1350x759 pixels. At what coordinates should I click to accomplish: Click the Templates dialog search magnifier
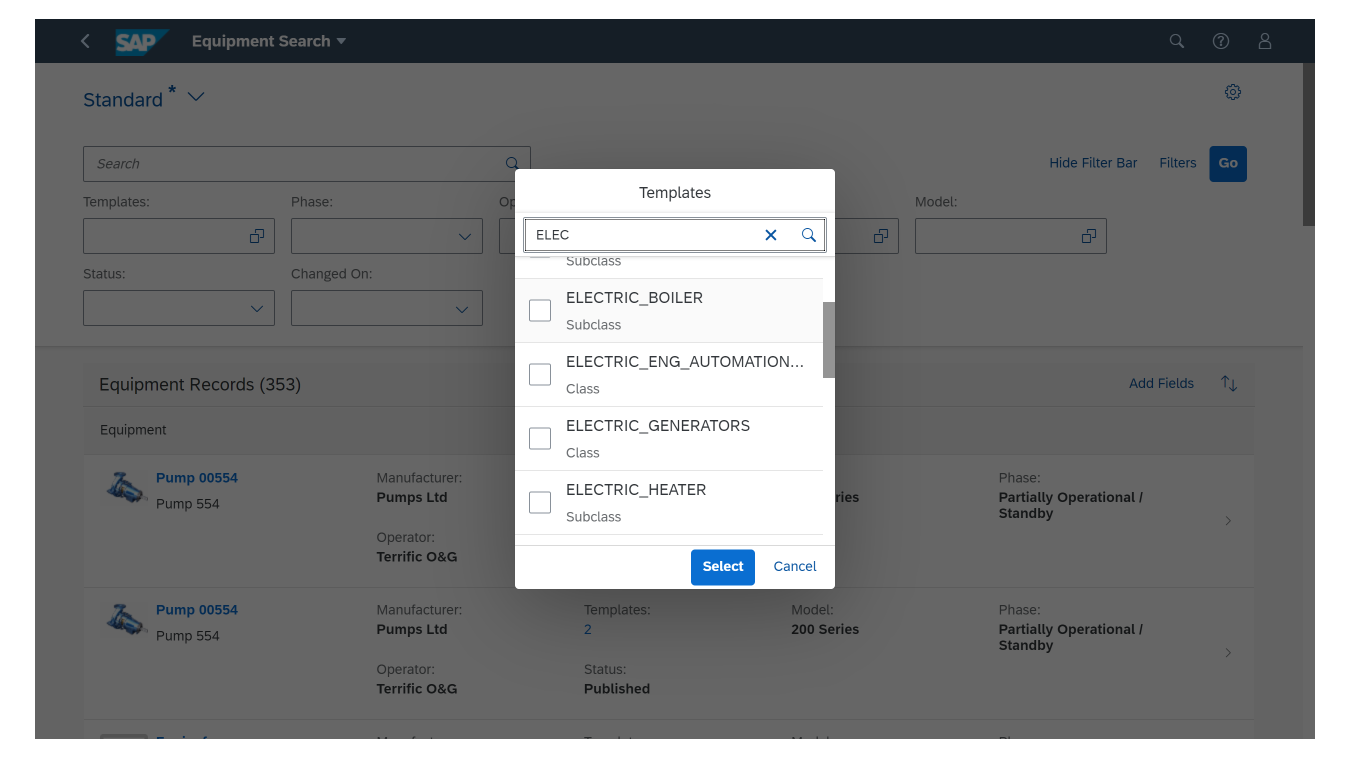809,235
